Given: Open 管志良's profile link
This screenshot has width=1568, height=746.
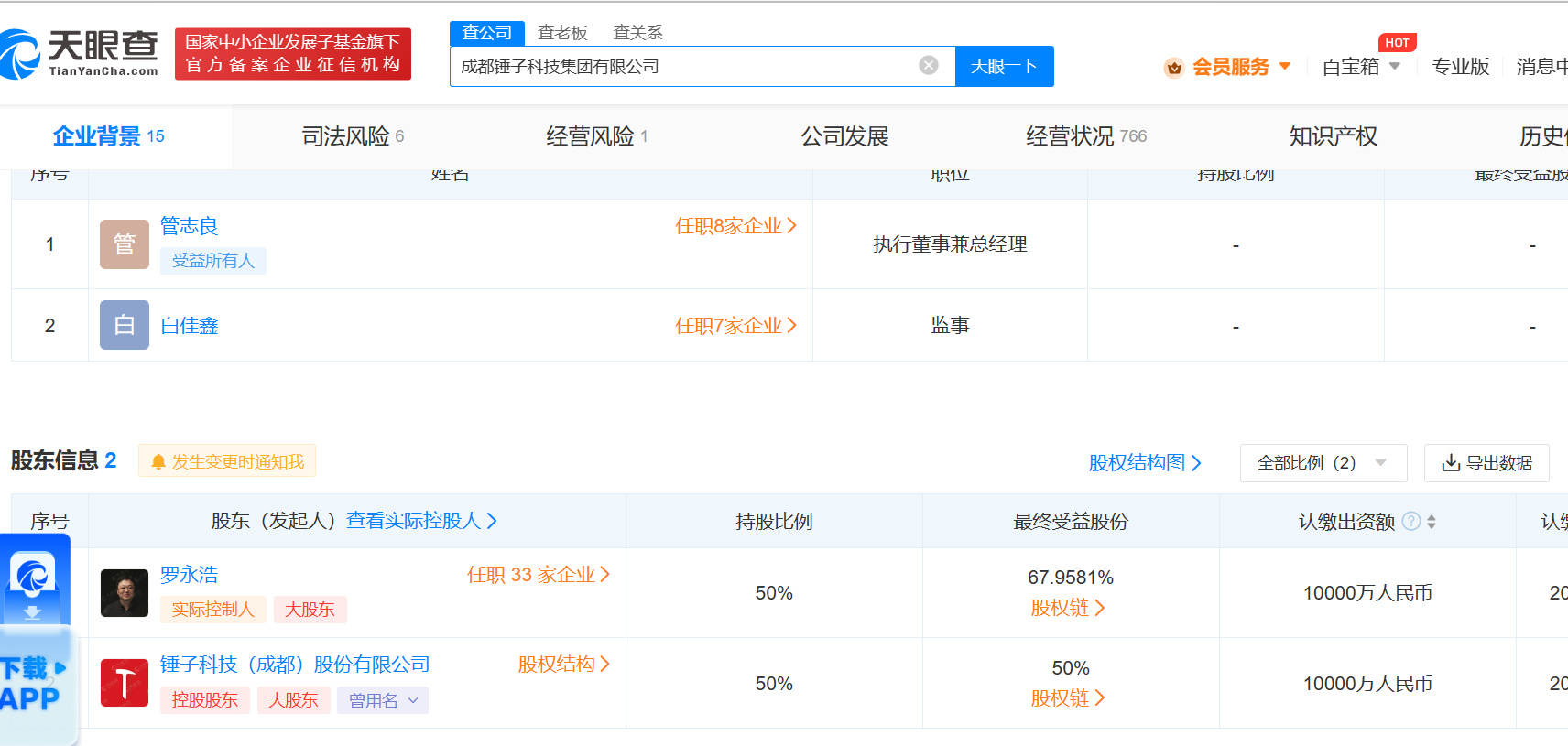Looking at the screenshot, I should (190, 226).
